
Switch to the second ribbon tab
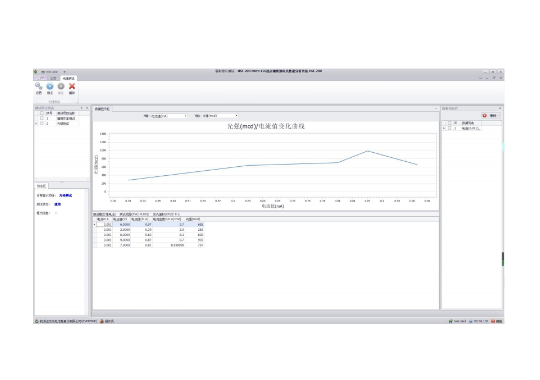coord(53,78)
